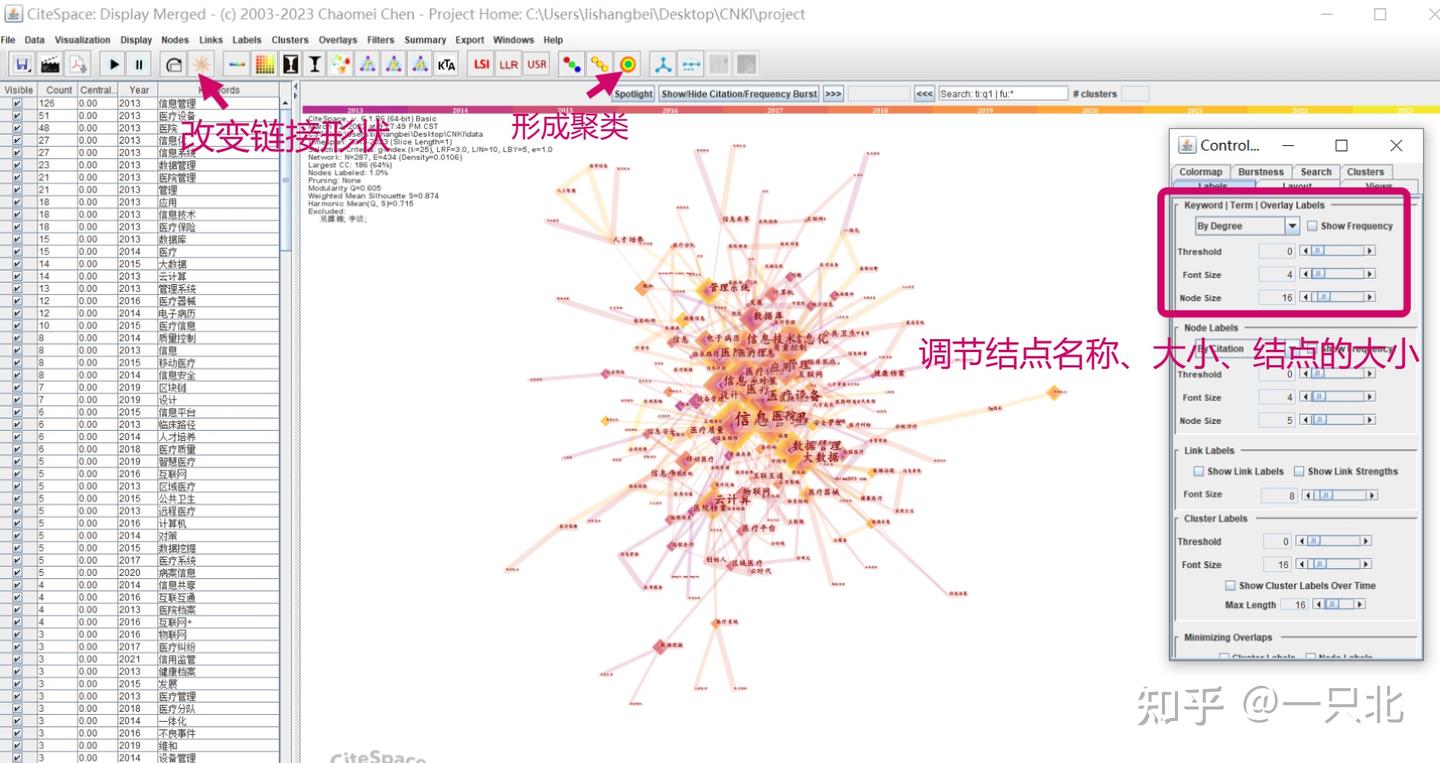Click the KTA toolbar icon
Screen dimensions: 1440x763
(x=444, y=63)
